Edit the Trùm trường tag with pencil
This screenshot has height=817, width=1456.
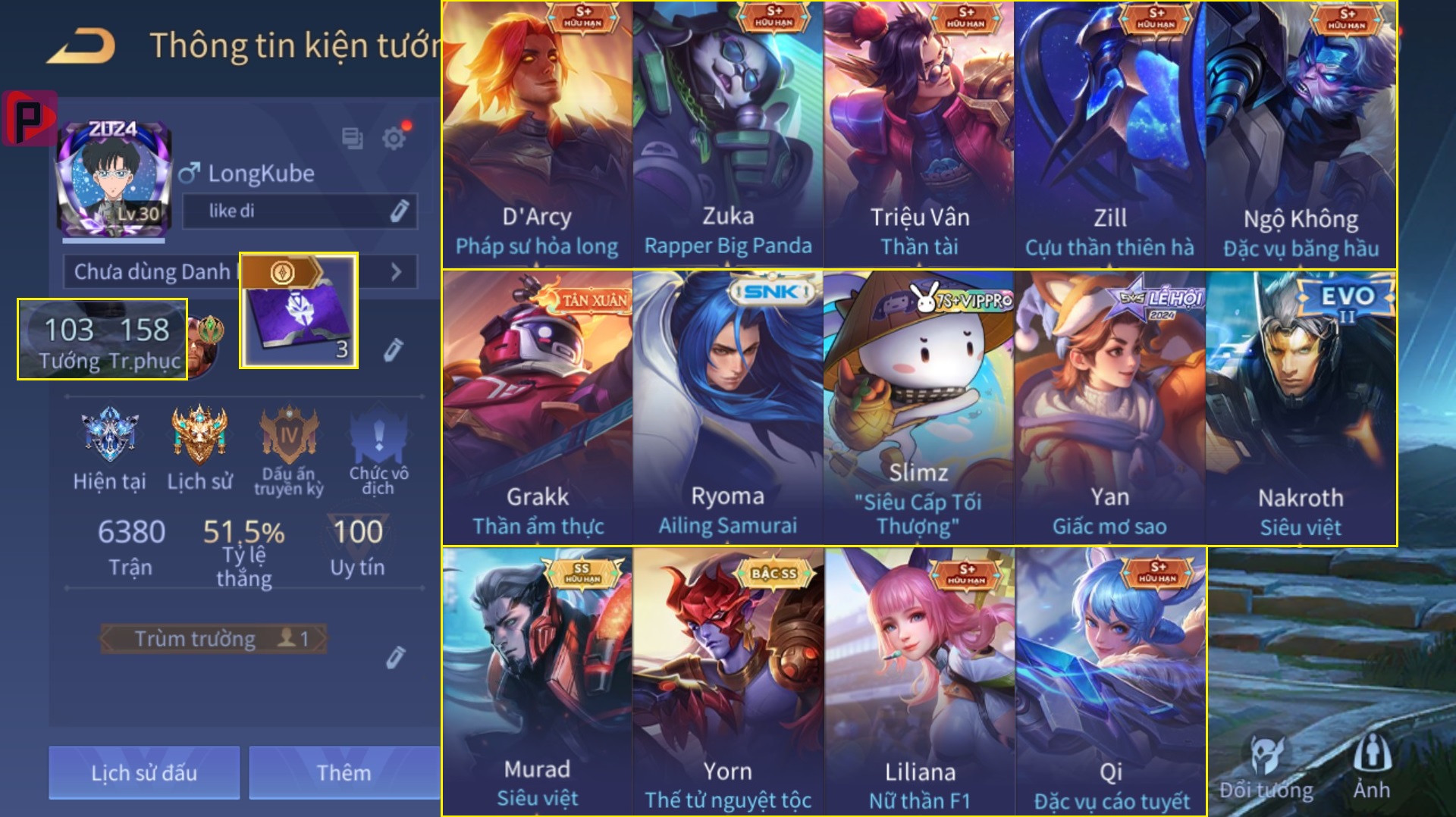click(395, 656)
